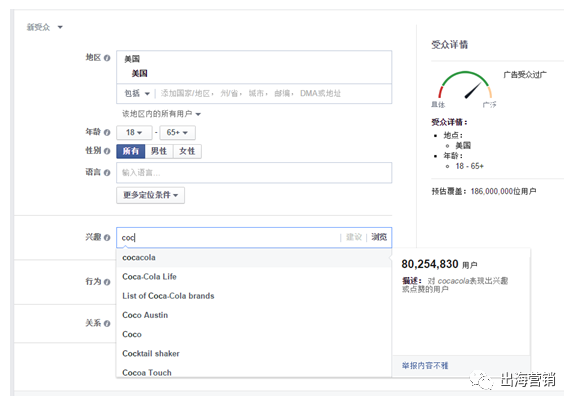Click info icon next to 兴趣
The height and width of the screenshot is (406, 574).
click(107, 238)
